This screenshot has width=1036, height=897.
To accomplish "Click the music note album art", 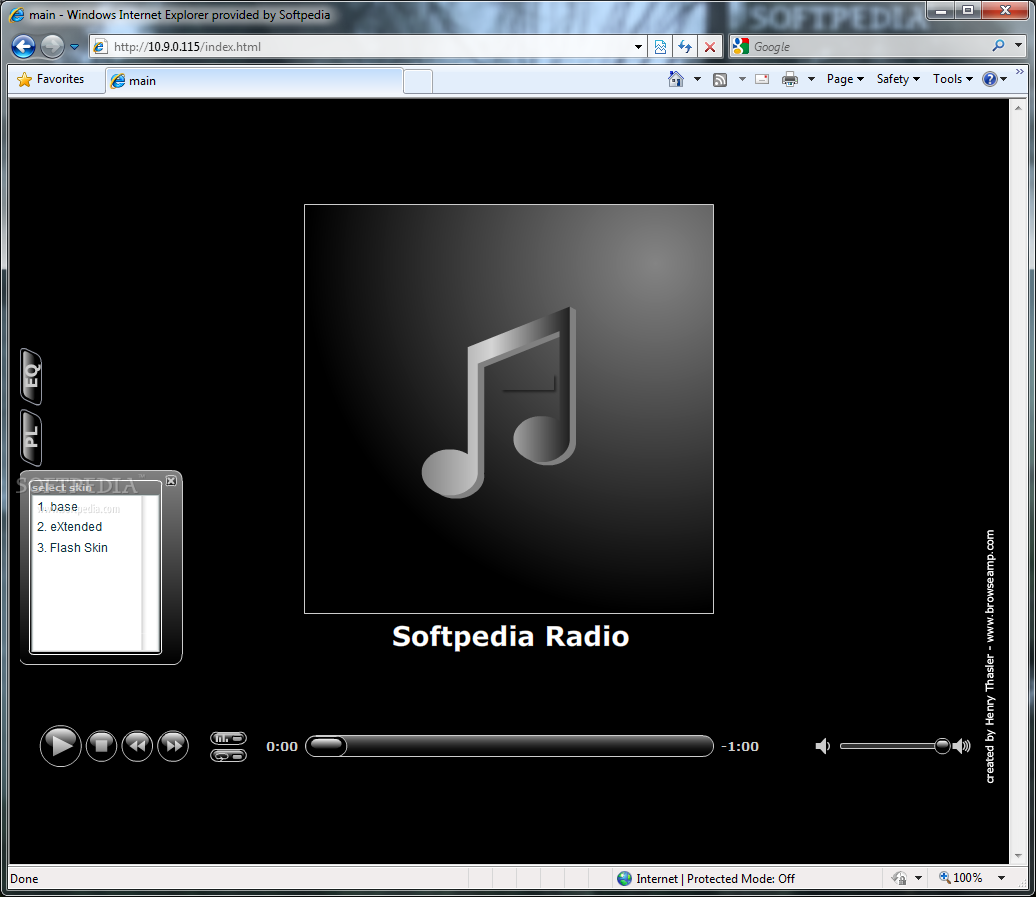I will 509,409.
